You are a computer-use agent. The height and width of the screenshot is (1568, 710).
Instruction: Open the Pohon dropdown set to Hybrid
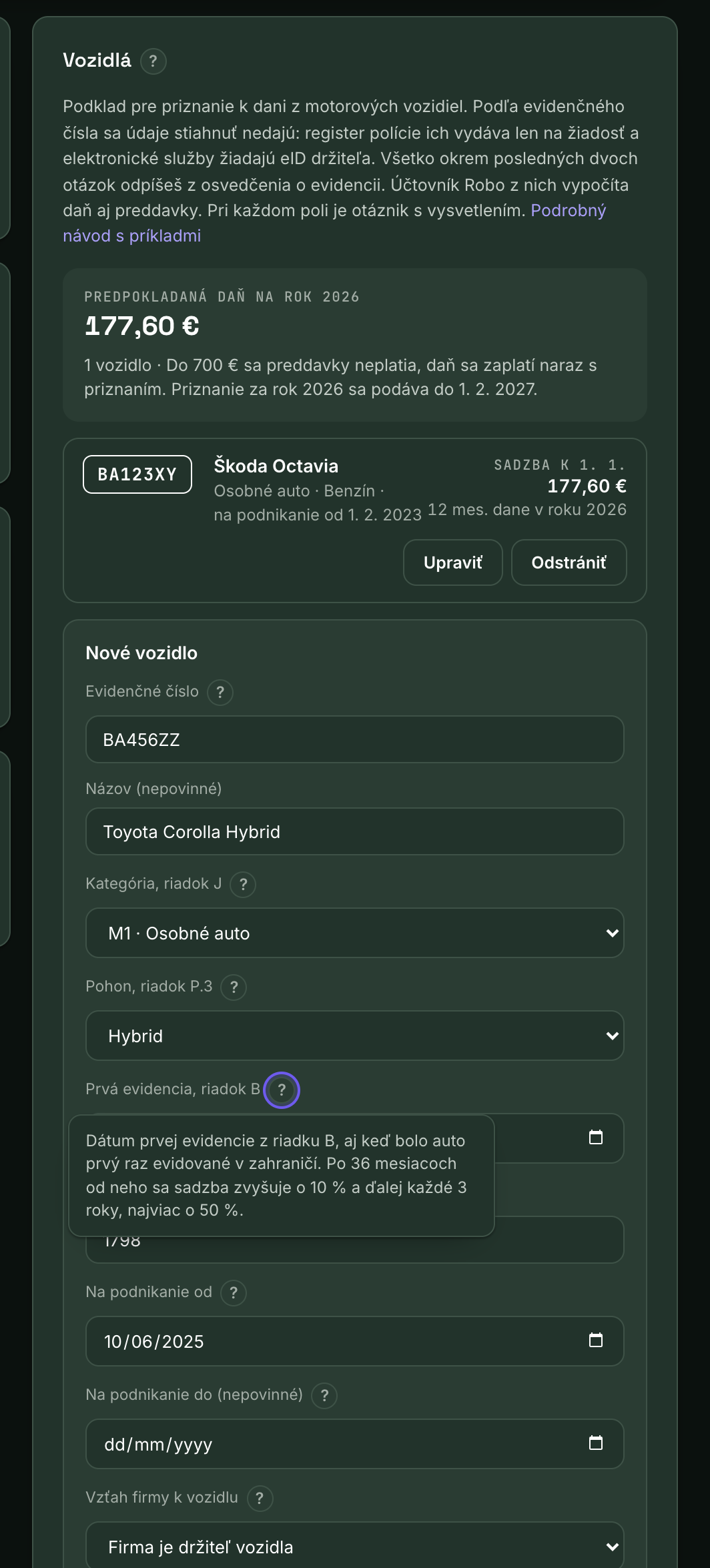click(355, 1036)
